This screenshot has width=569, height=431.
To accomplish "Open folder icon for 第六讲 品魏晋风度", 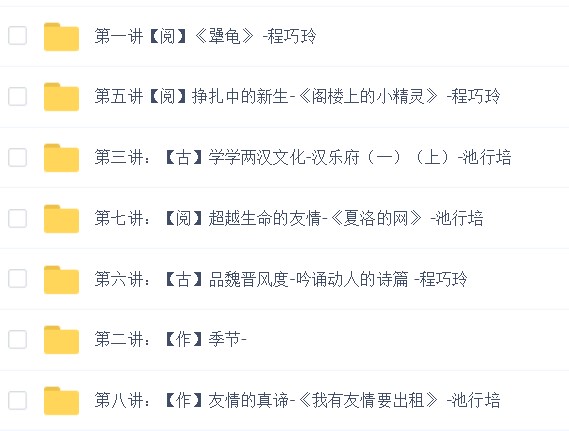I will [x=61, y=279].
